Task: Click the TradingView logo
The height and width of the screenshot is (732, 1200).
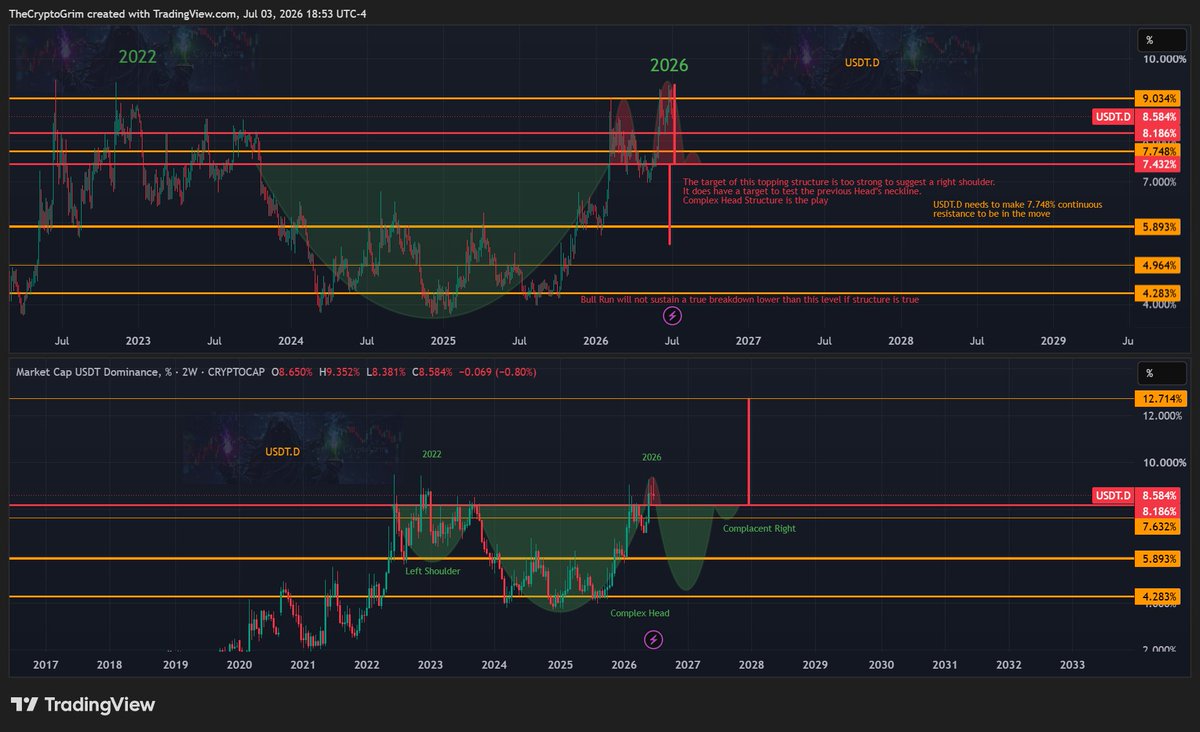Action: [83, 705]
